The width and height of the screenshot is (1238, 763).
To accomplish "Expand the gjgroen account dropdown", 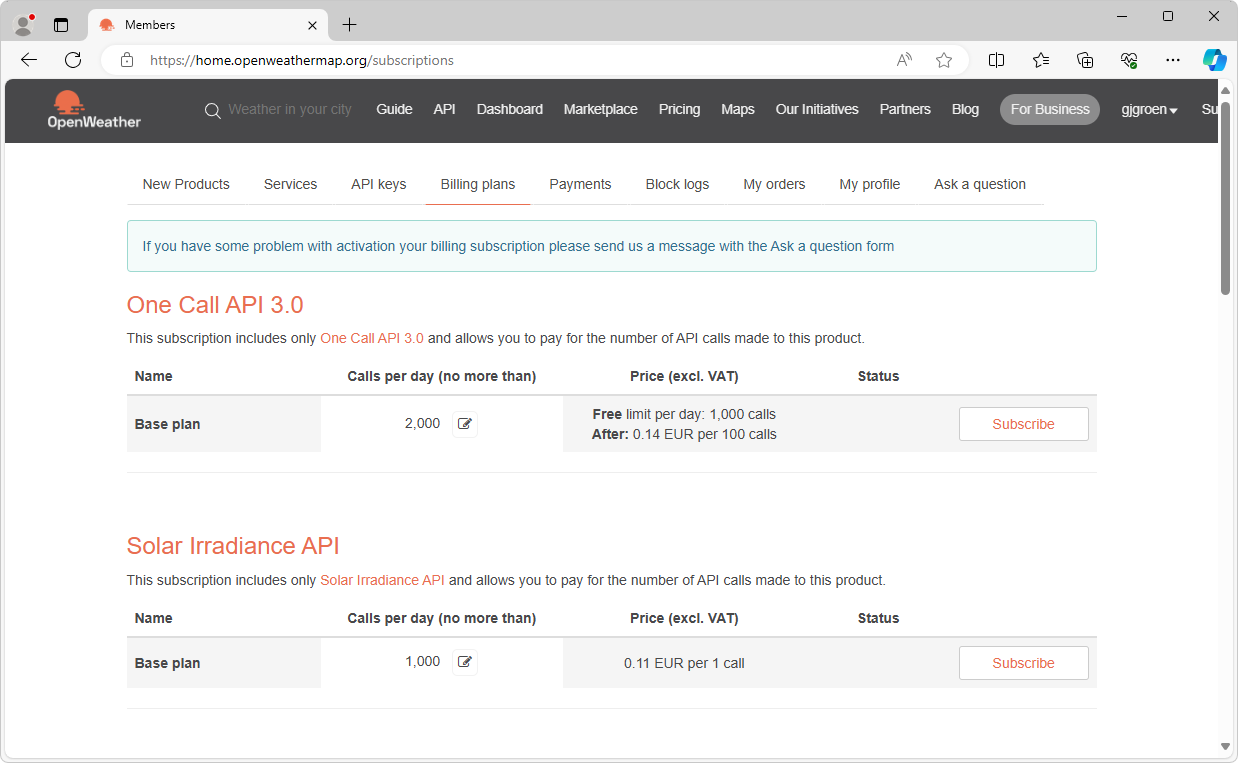I will click(x=1149, y=110).
